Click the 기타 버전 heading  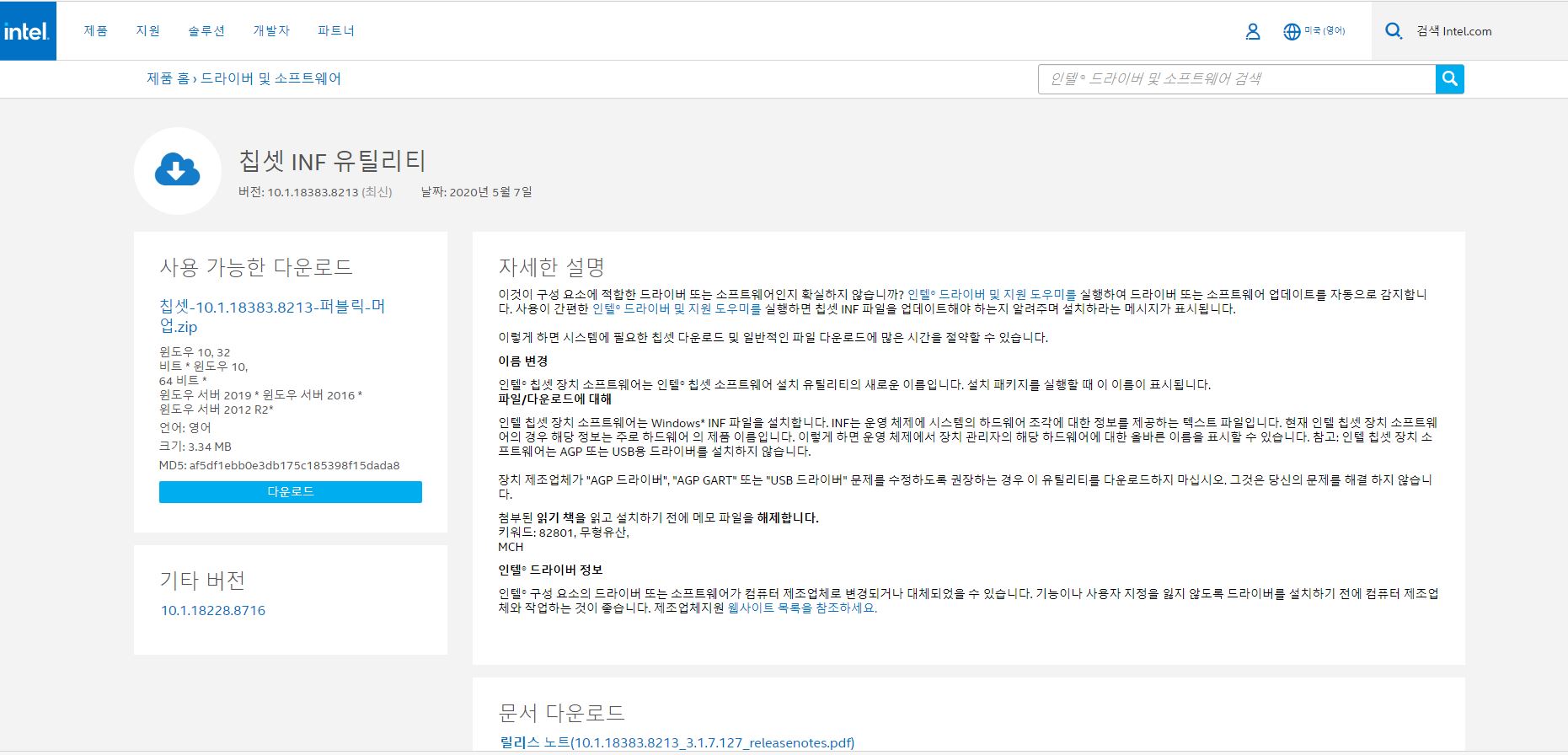[x=202, y=580]
